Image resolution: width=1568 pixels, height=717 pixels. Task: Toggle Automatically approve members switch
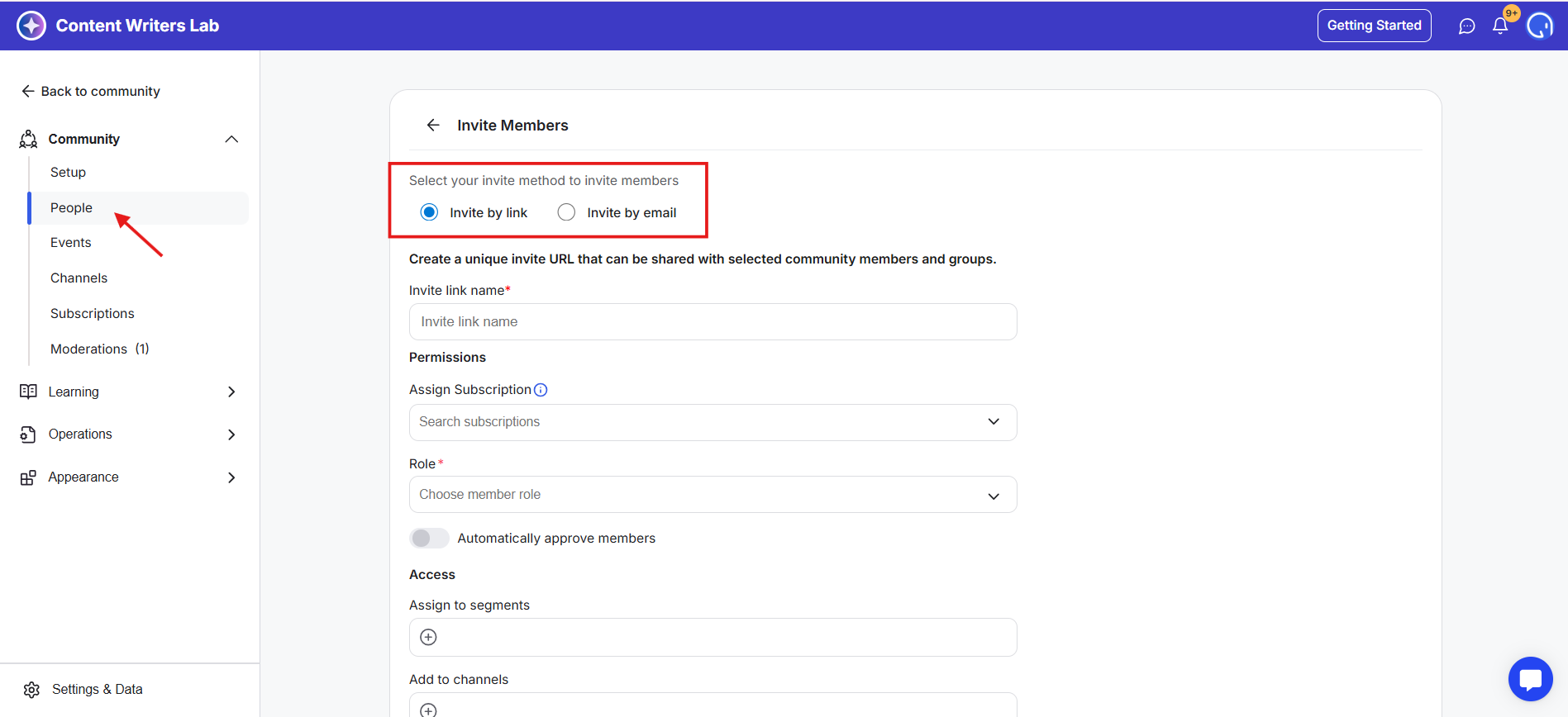[x=429, y=539]
